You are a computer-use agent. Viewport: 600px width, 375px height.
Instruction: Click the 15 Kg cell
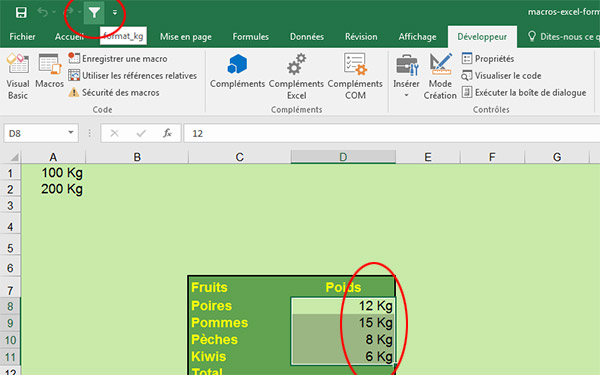[x=343, y=323]
